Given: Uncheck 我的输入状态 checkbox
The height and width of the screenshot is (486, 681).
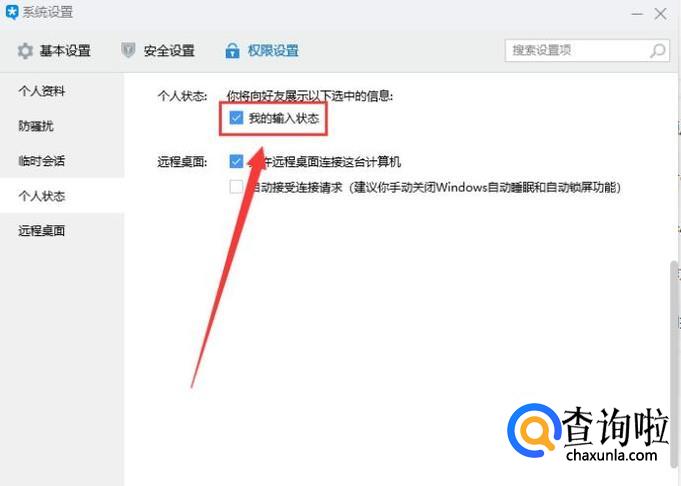Looking at the screenshot, I should coord(236,118).
